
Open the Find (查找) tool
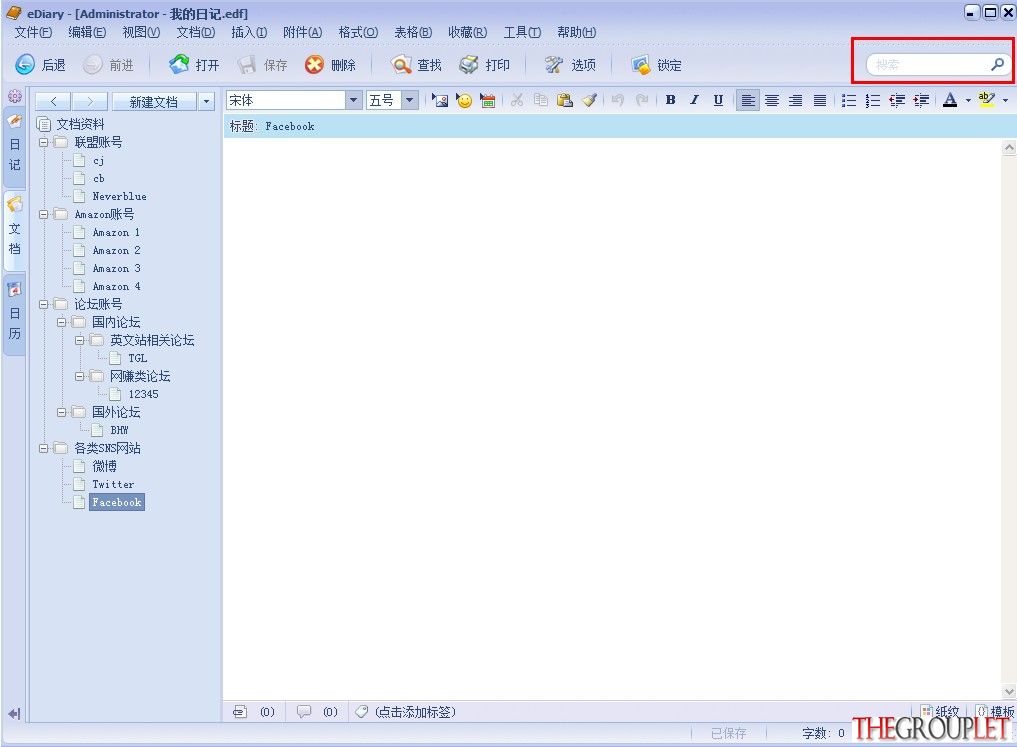[x=416, y=65]
